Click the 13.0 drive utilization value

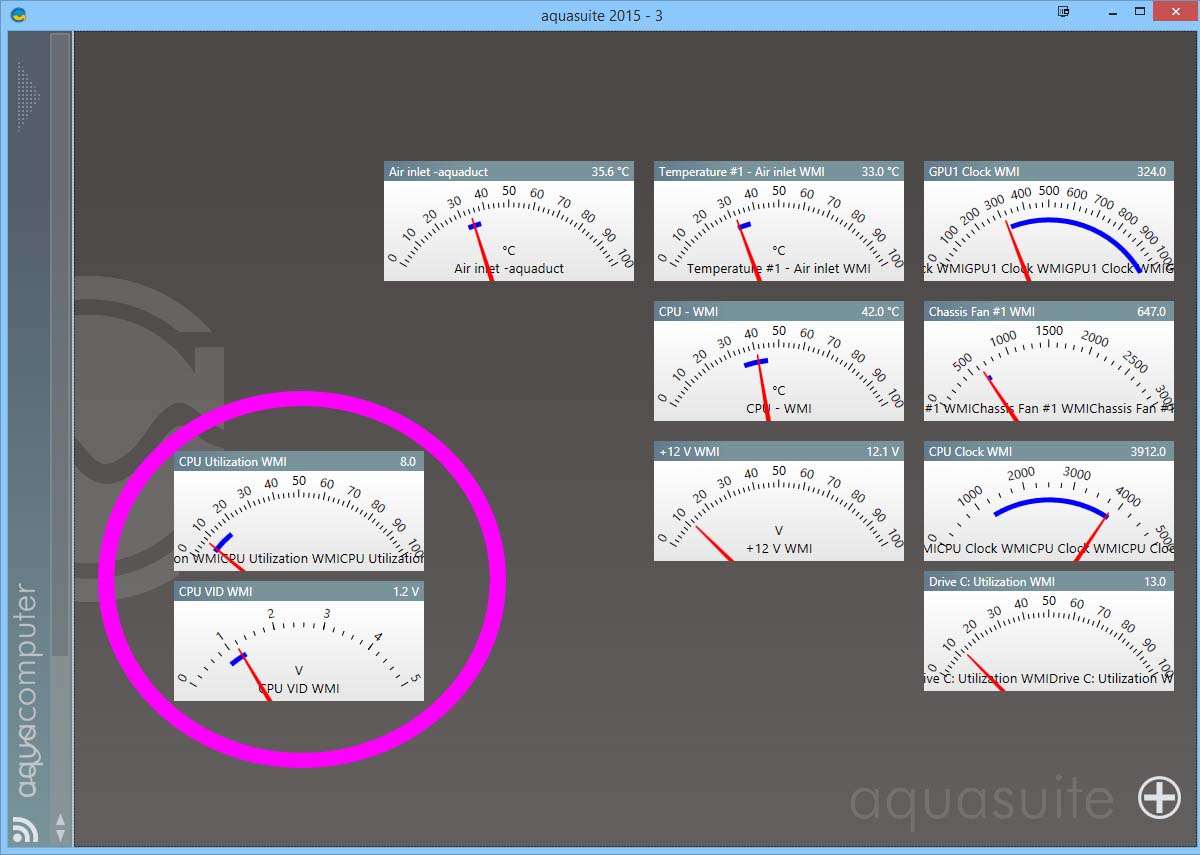pos(1155,582)
